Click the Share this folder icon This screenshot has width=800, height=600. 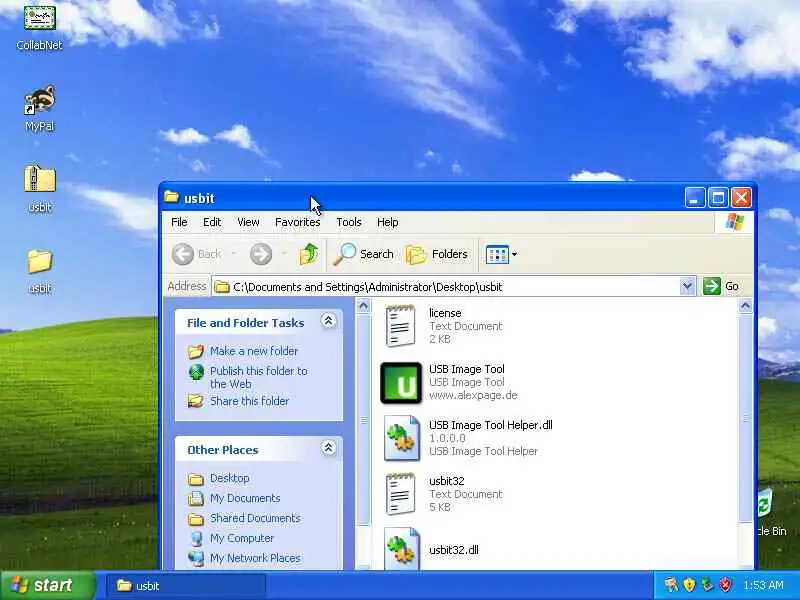pos(195,401)
